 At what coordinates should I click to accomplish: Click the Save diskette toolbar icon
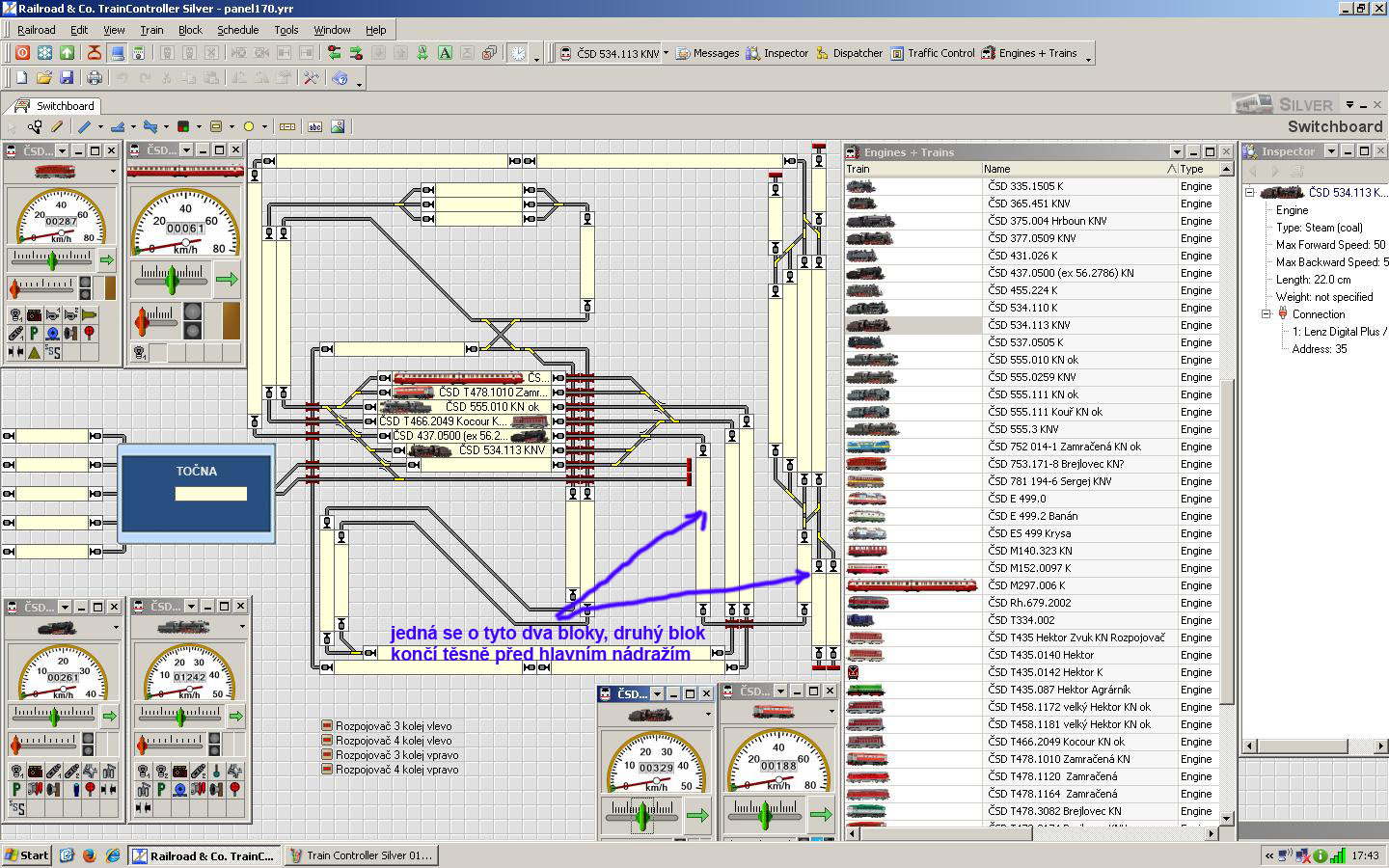[x=67, y=77]
